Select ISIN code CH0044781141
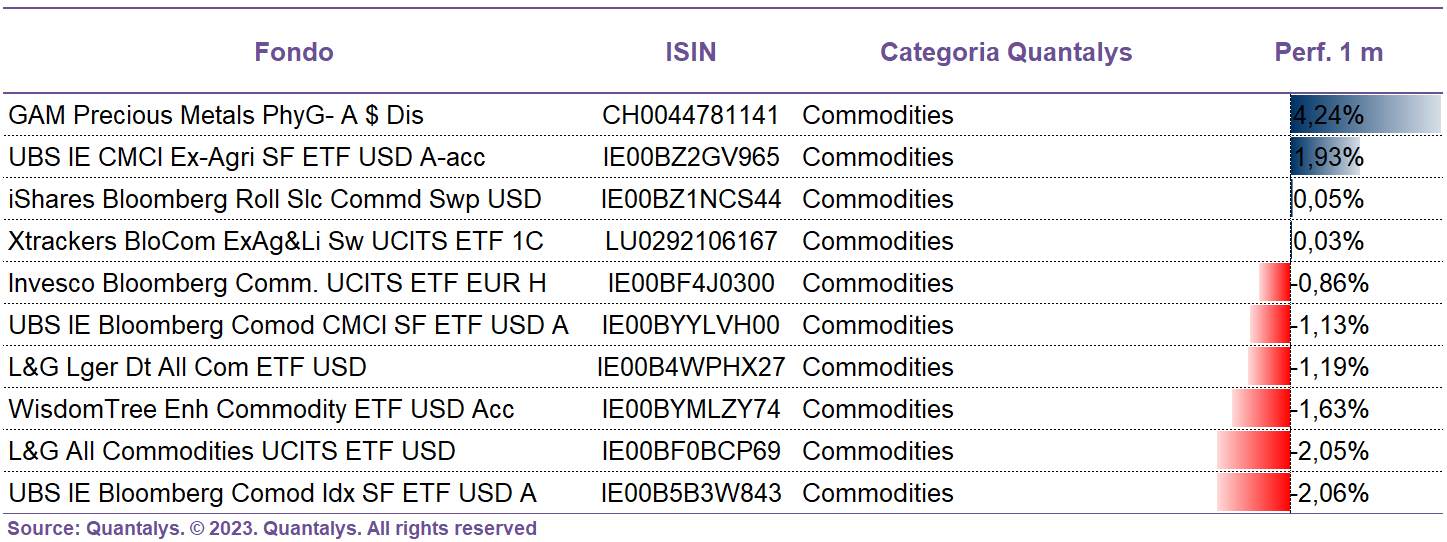 pos(690,115)
